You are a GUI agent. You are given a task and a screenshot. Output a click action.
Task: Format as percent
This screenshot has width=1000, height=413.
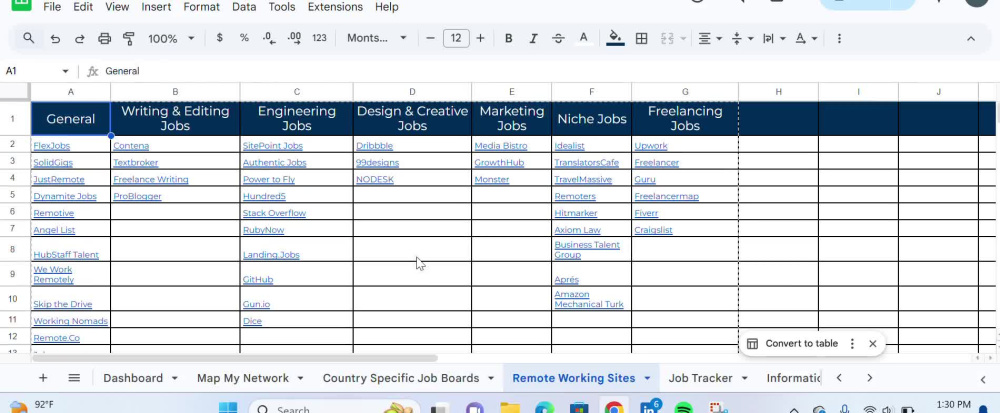tap(244, 38)
